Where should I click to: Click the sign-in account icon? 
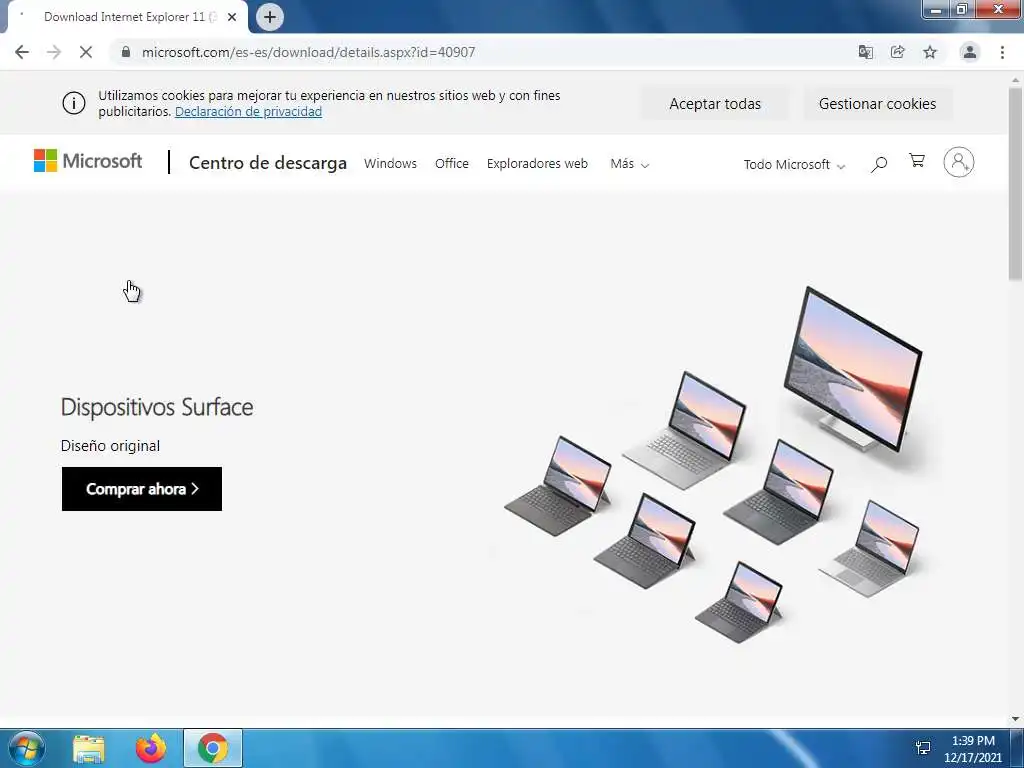959,162
